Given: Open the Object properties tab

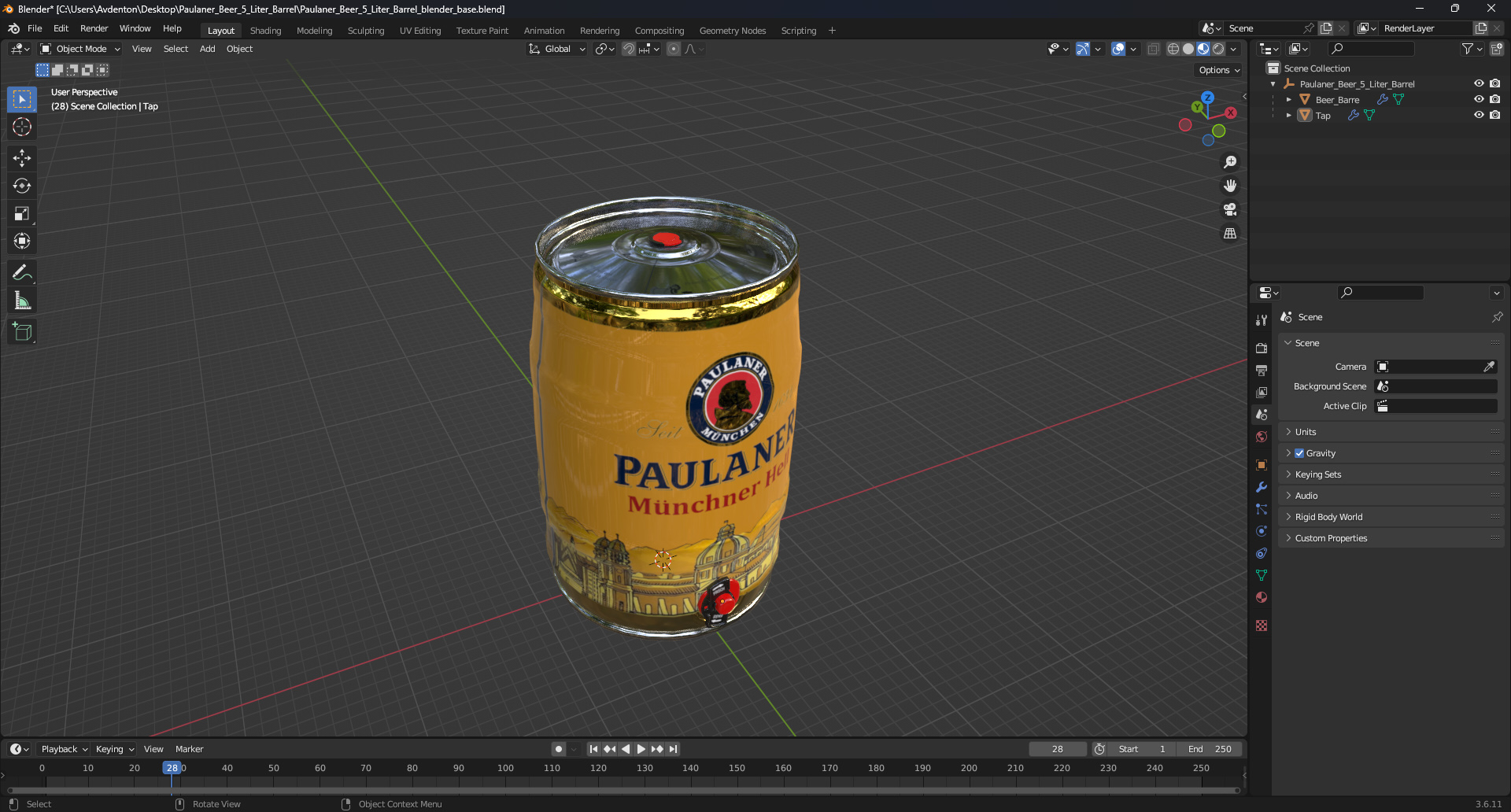Looking at the screenshot, I should pyautogui.click(x=1262, y=465).
